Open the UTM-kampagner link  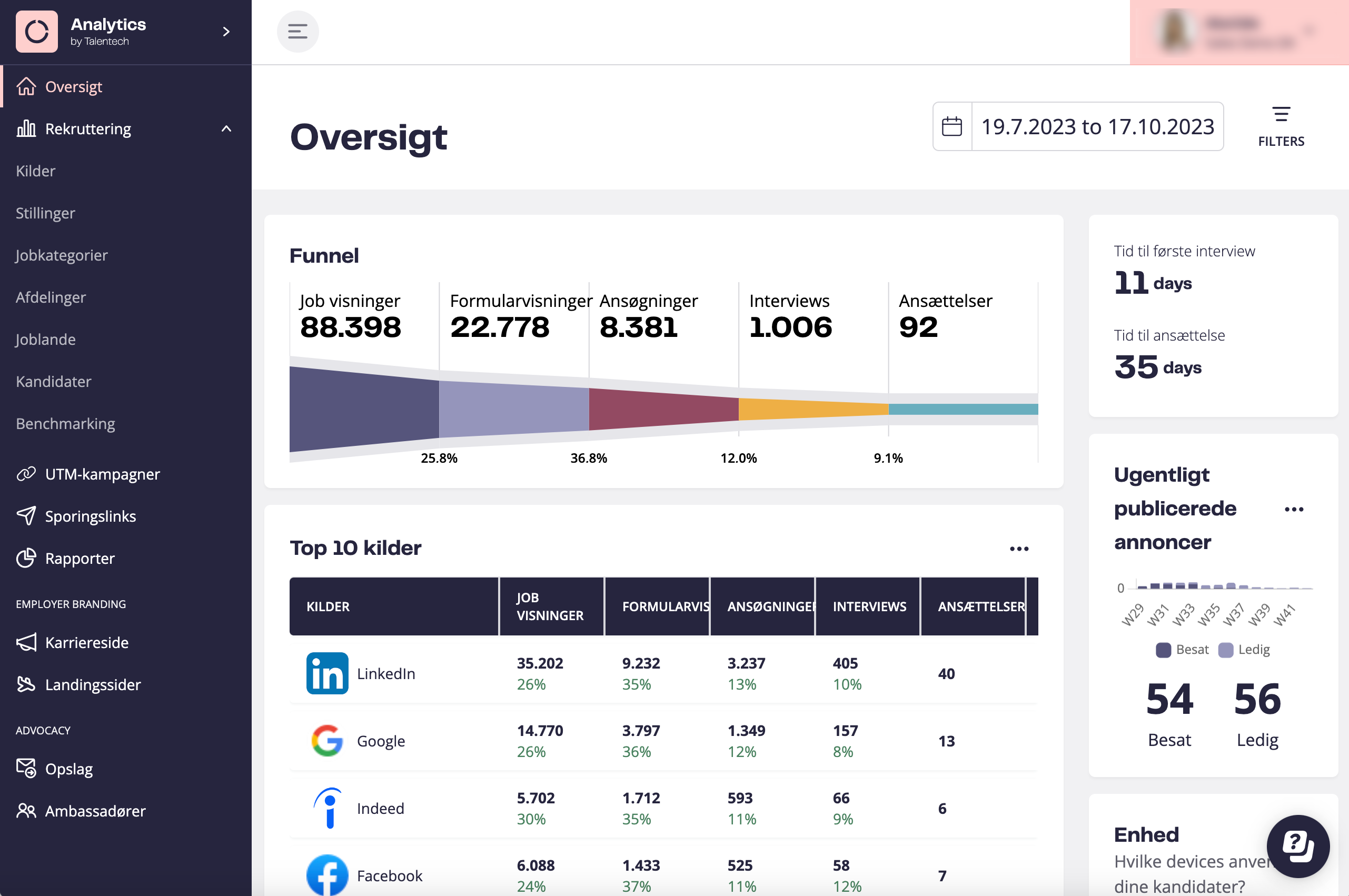102,474
